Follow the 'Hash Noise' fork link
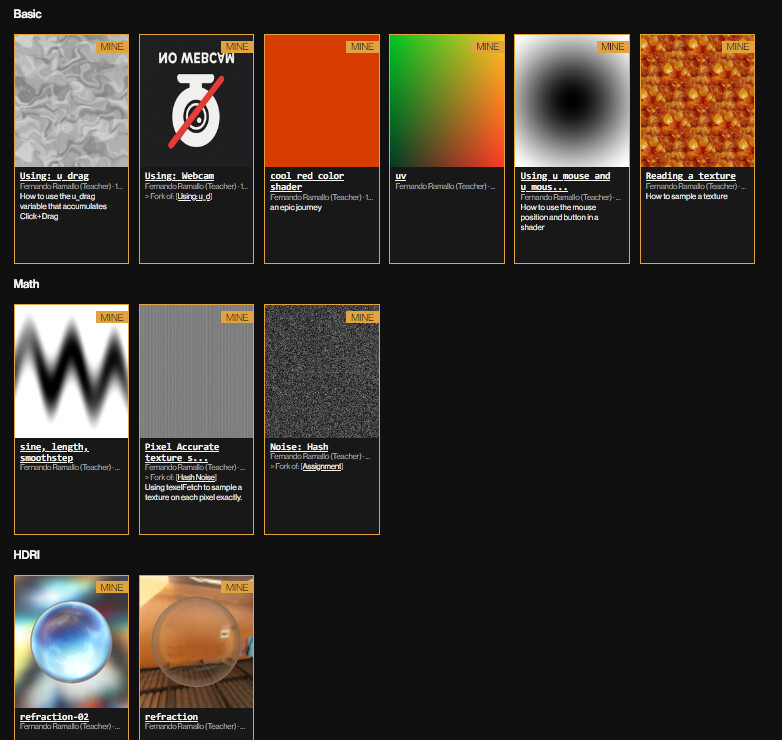The width and height of the screenshot is (782, 740). coord(196,477)
